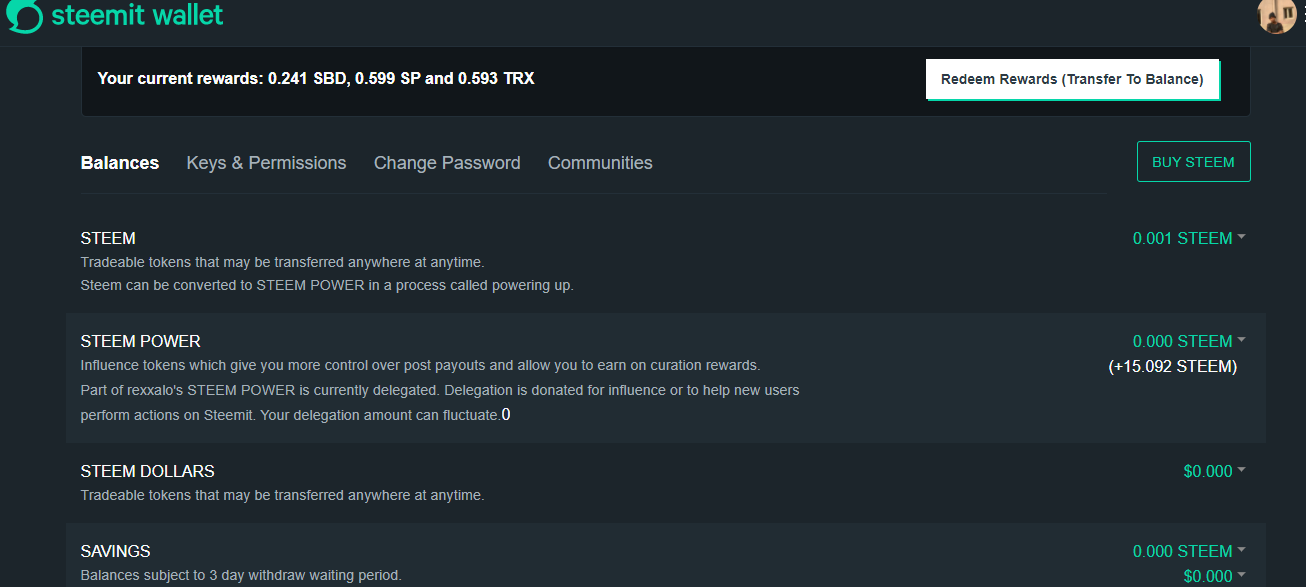The height and width of the screenshot is (587, 1306).
Task: Click the "steemit wallet" title text
Action: point(137,15)
